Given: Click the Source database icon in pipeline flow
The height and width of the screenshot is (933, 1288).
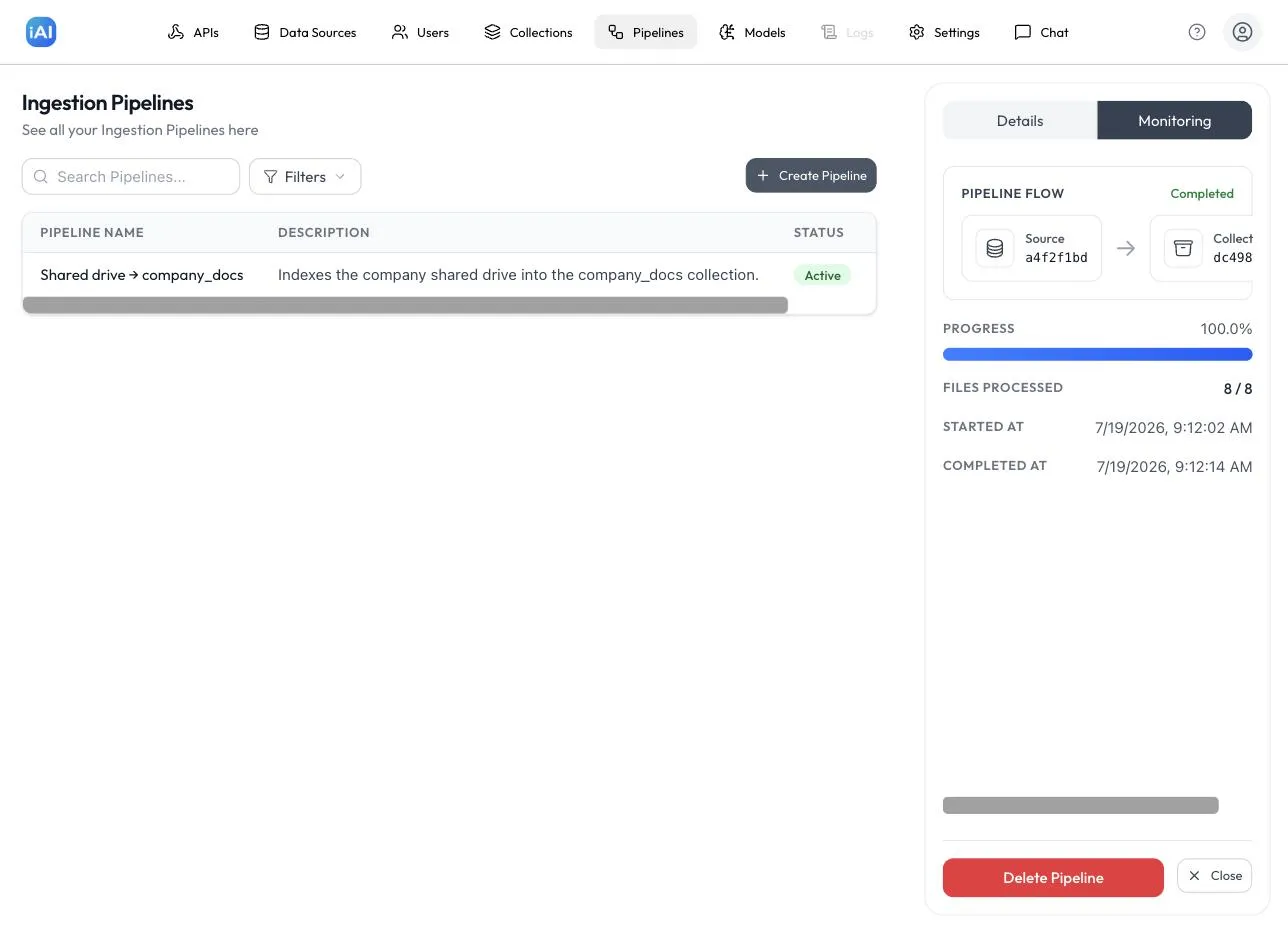Looking at the screenshot, I should tap(995, 248).
